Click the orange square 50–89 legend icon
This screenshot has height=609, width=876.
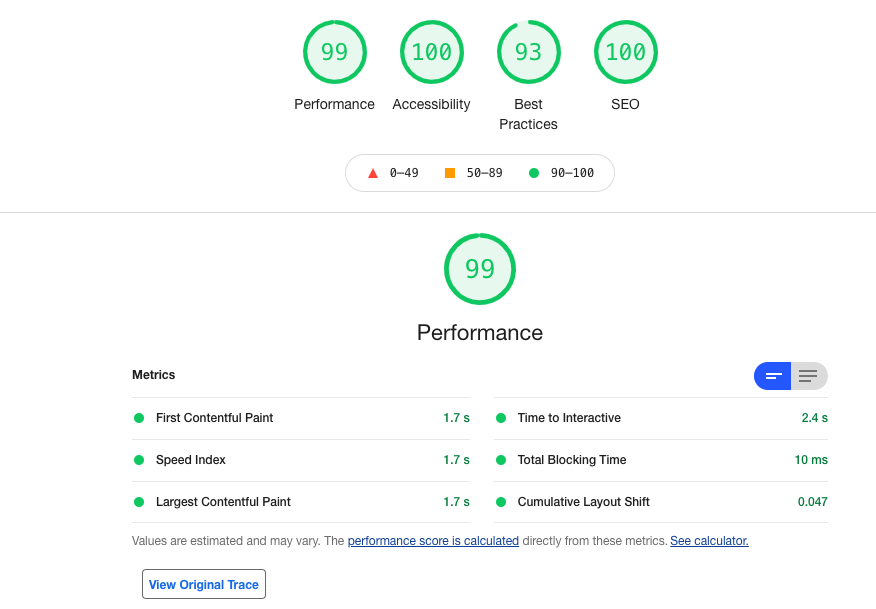pyautogui.click(x=450, y=173)
